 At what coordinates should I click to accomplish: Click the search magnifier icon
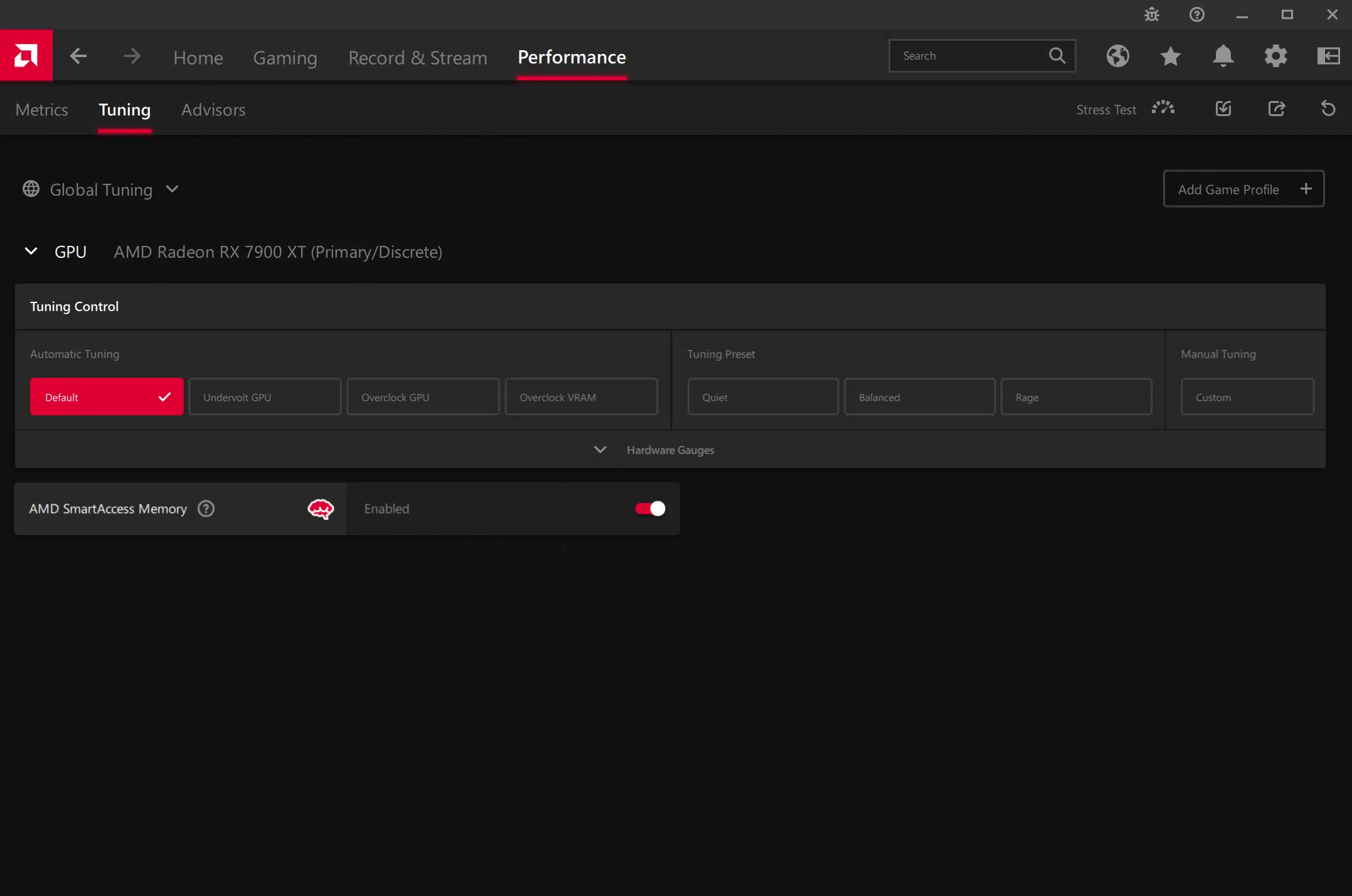point(1057,56)
